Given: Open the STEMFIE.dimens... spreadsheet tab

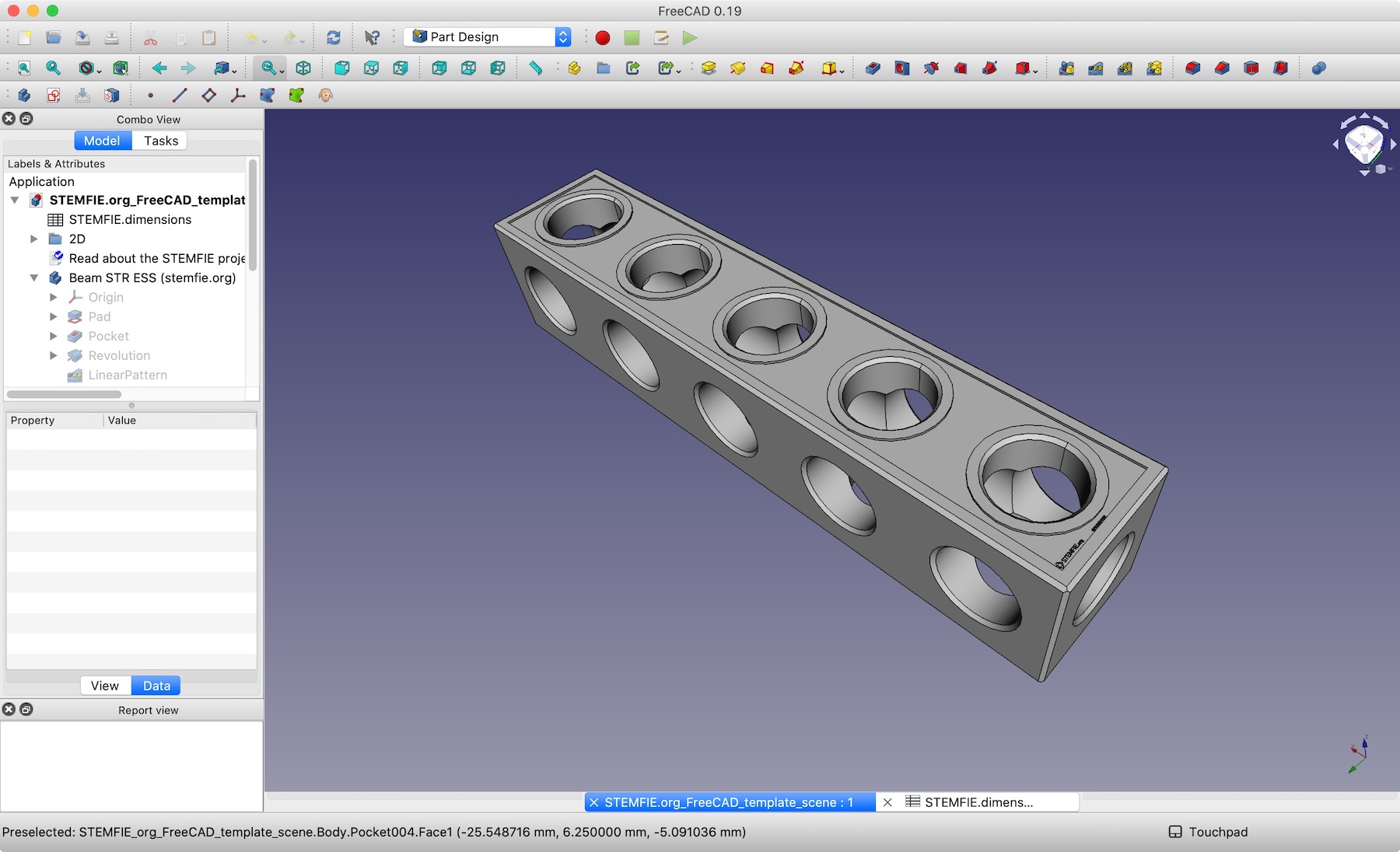Looking at the screenshot, I should [978, 802].
